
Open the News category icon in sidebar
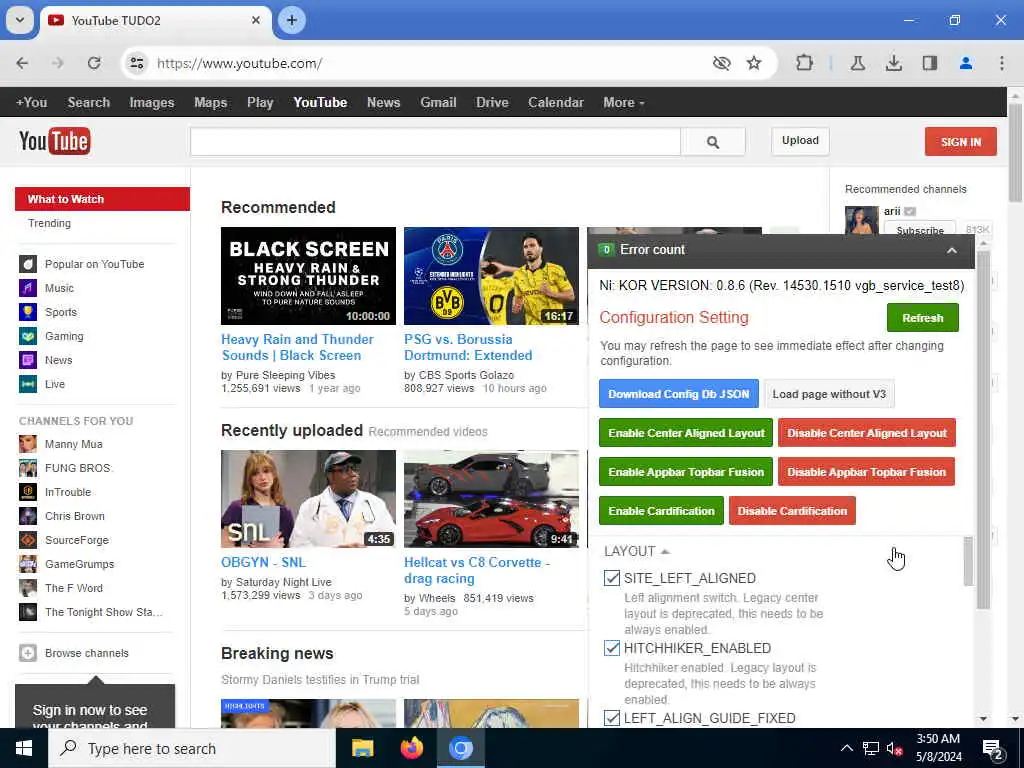[x=27, y=360]
